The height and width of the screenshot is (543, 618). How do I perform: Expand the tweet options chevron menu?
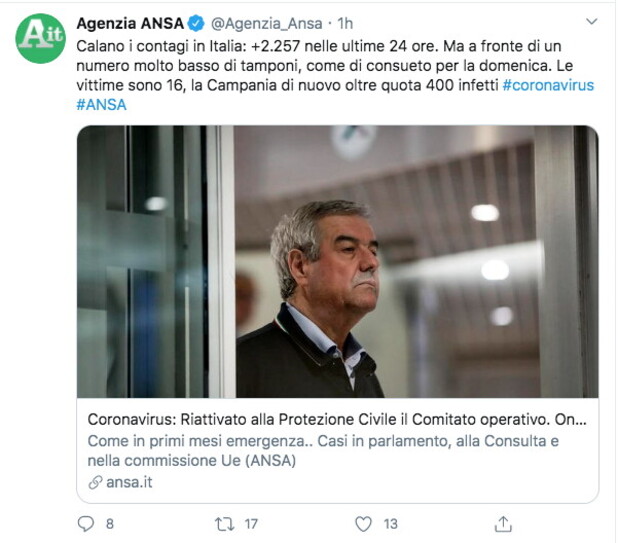tap(592, 21)
